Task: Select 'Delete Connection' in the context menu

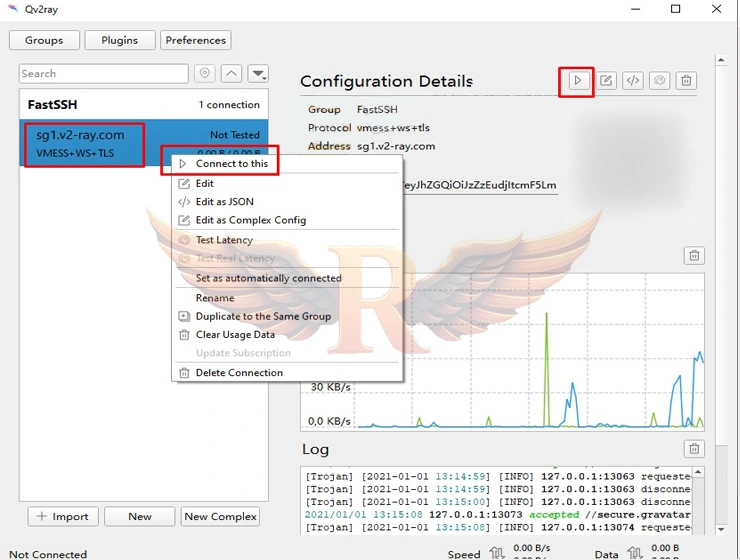Action: 239,373
